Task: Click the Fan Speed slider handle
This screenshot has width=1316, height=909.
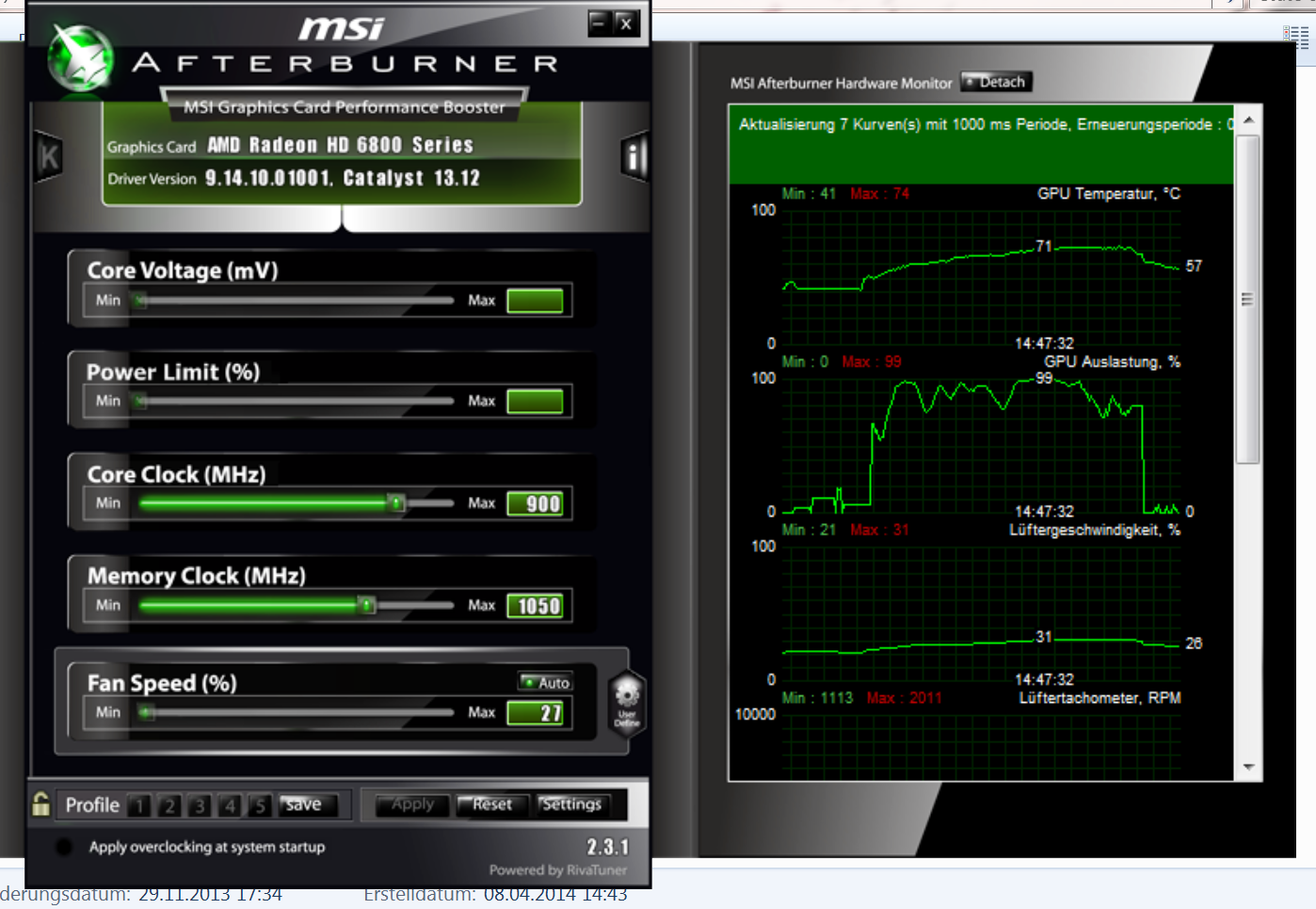Action: (x=145, y=712)
